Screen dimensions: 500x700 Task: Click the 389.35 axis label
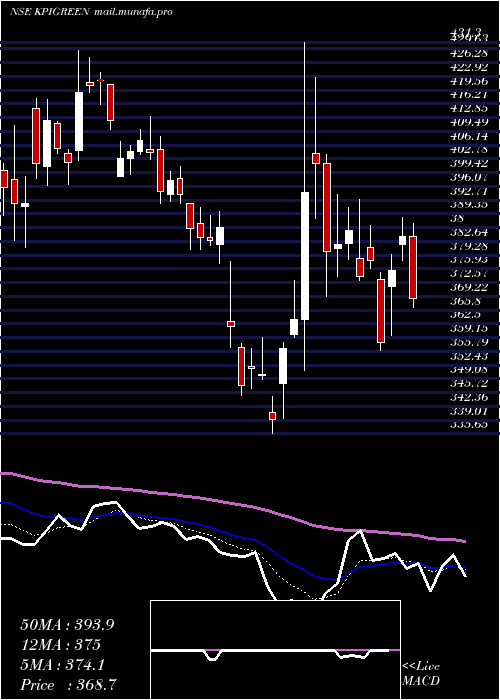point(469,205)
